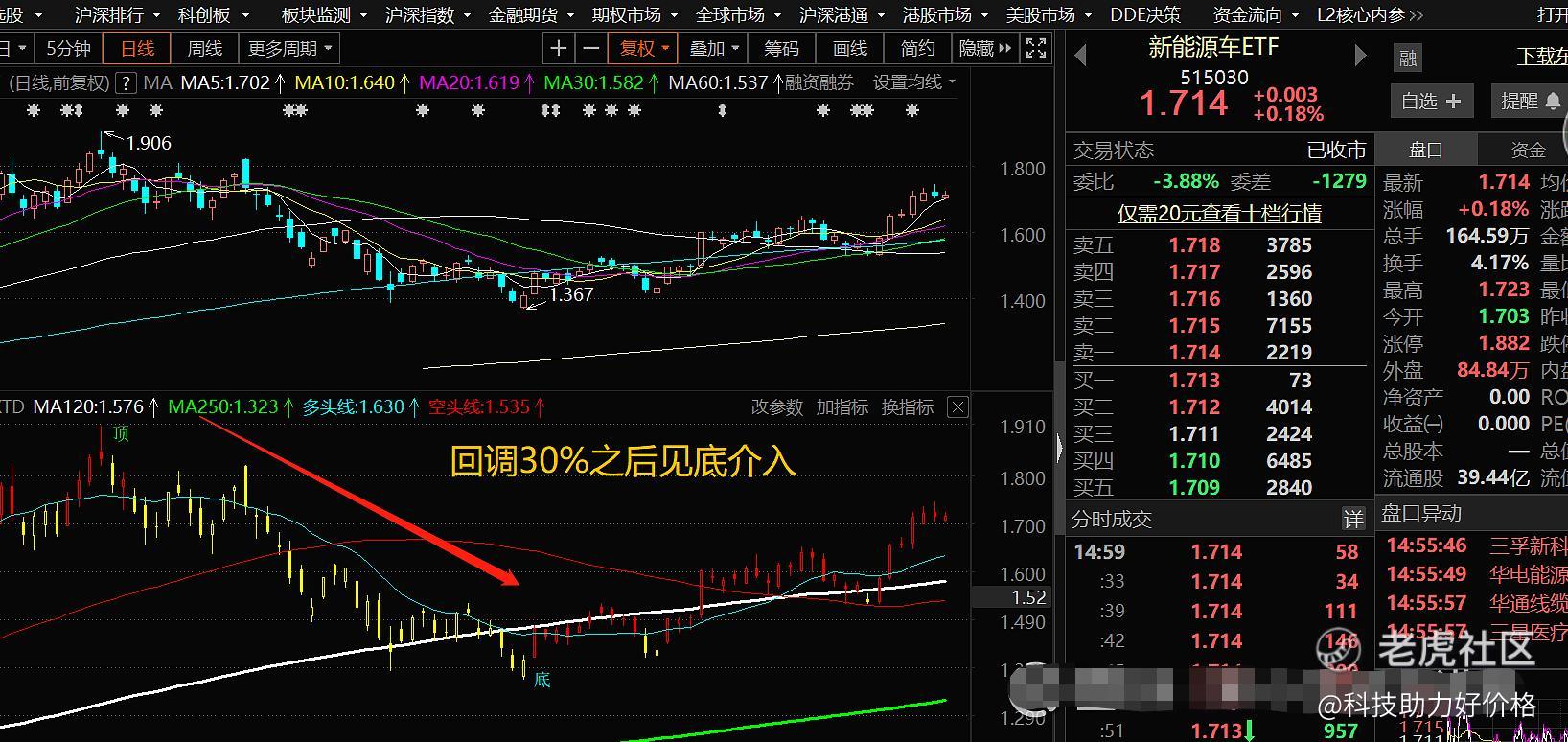Open 资金流向 menu
Screen dimensions: 1568x742
(x=1256, y=14)
